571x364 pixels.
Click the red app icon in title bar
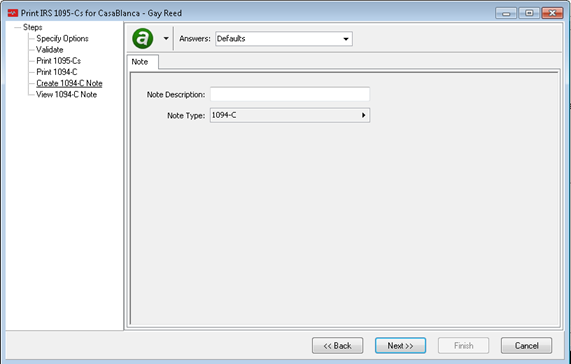click(13, 13)
